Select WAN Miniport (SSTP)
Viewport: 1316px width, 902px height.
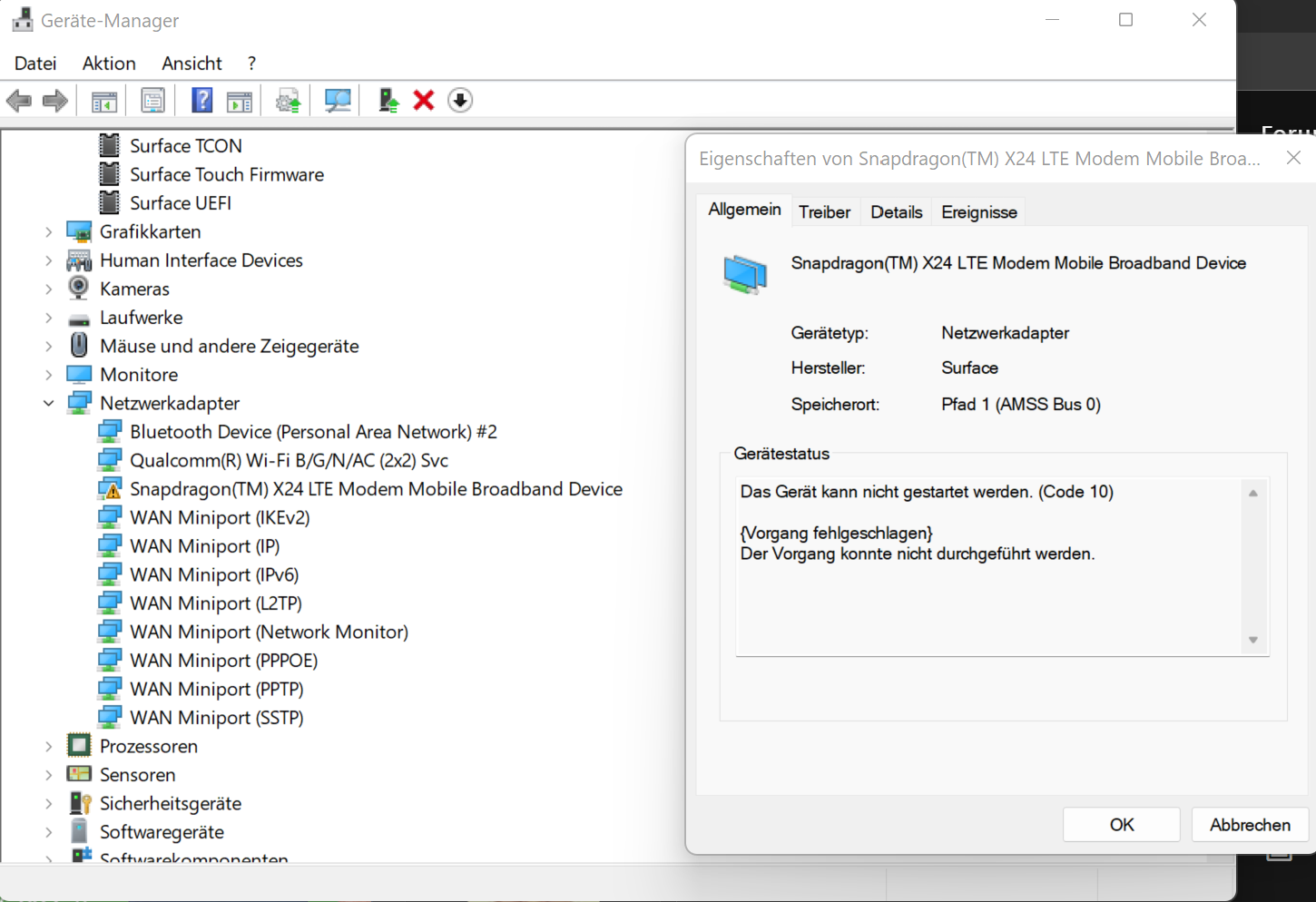pos(217,718)
